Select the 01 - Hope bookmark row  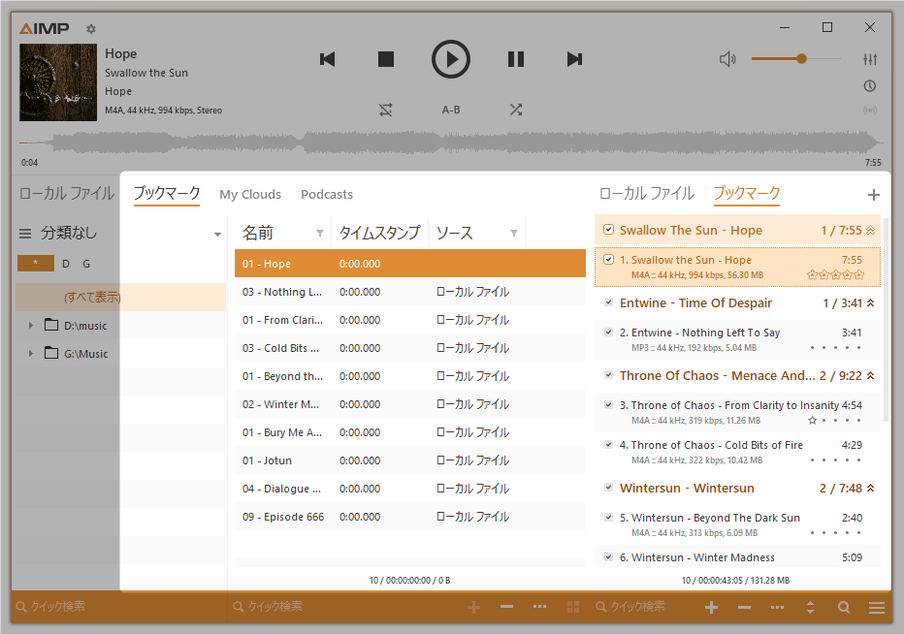click(x=410, y=263)
